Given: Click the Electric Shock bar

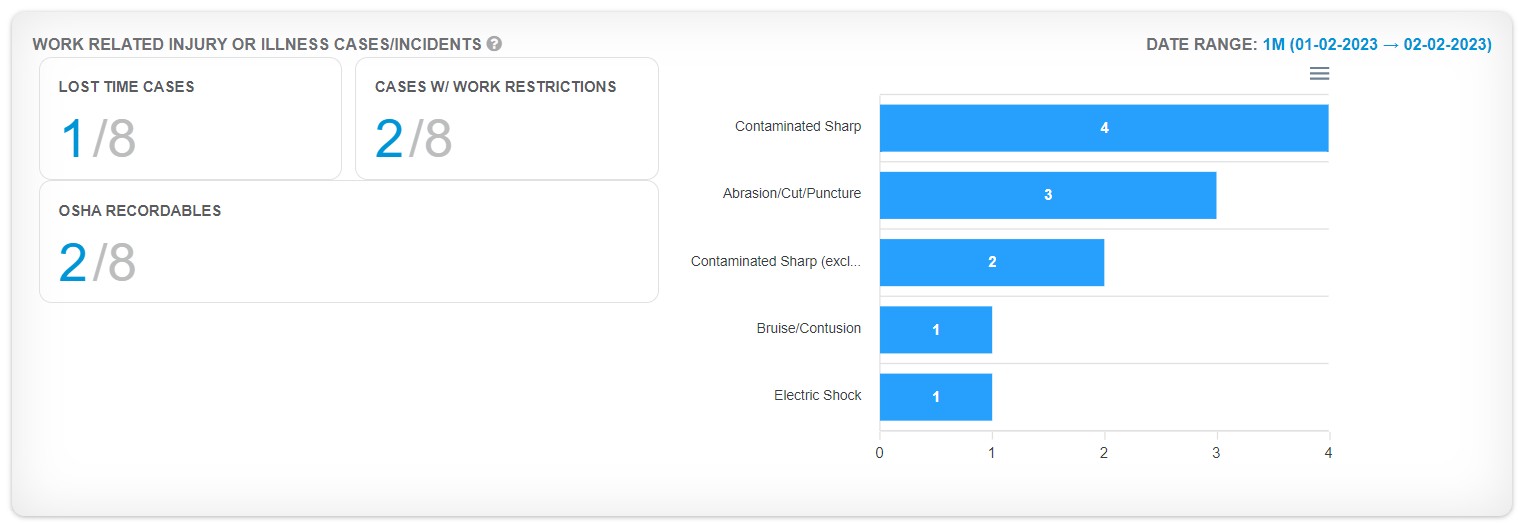Looking at the screenshot, I should pyautogui.click(x=935, y=397).
